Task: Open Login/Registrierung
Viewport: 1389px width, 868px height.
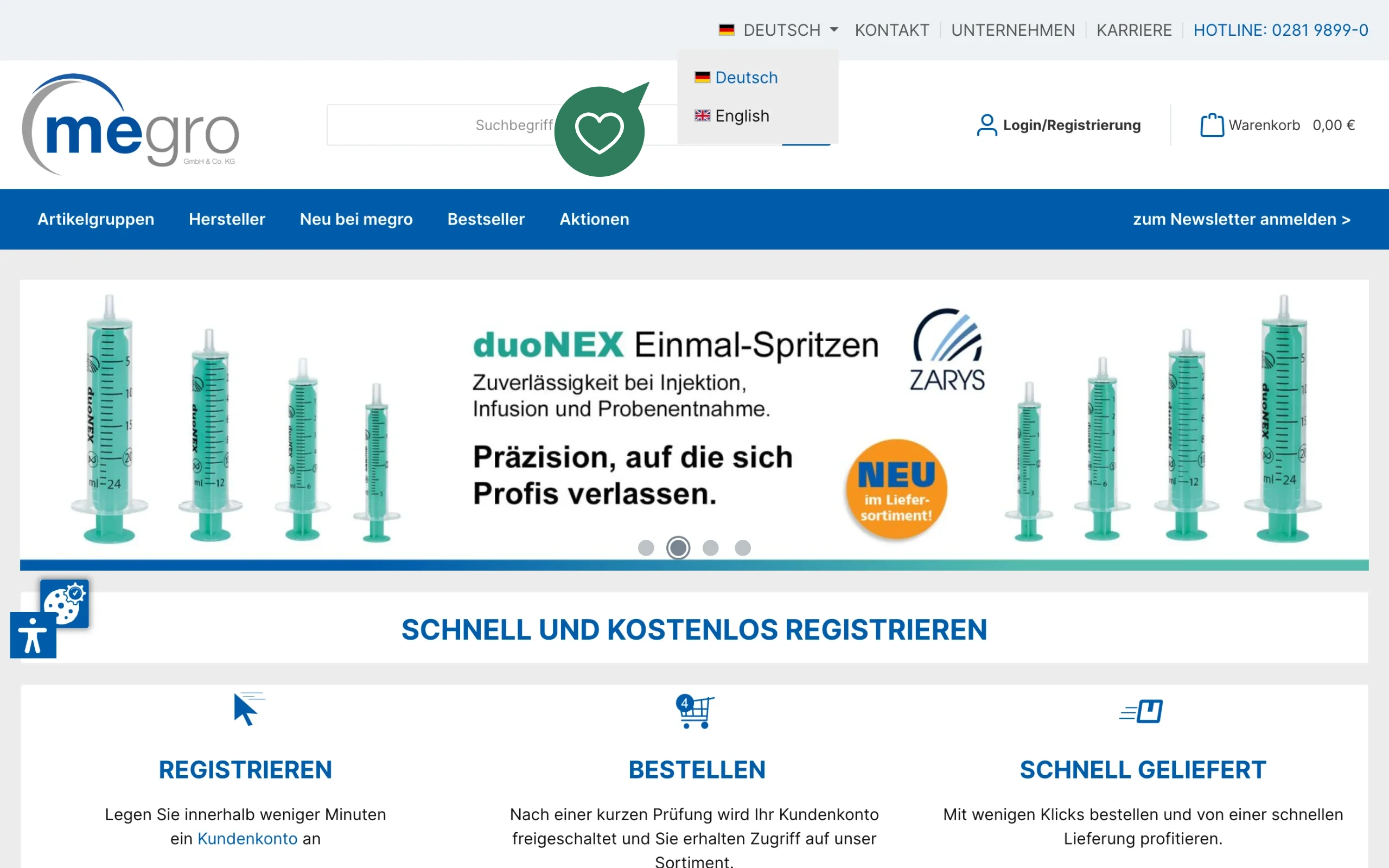Action: pos(1072,125)
